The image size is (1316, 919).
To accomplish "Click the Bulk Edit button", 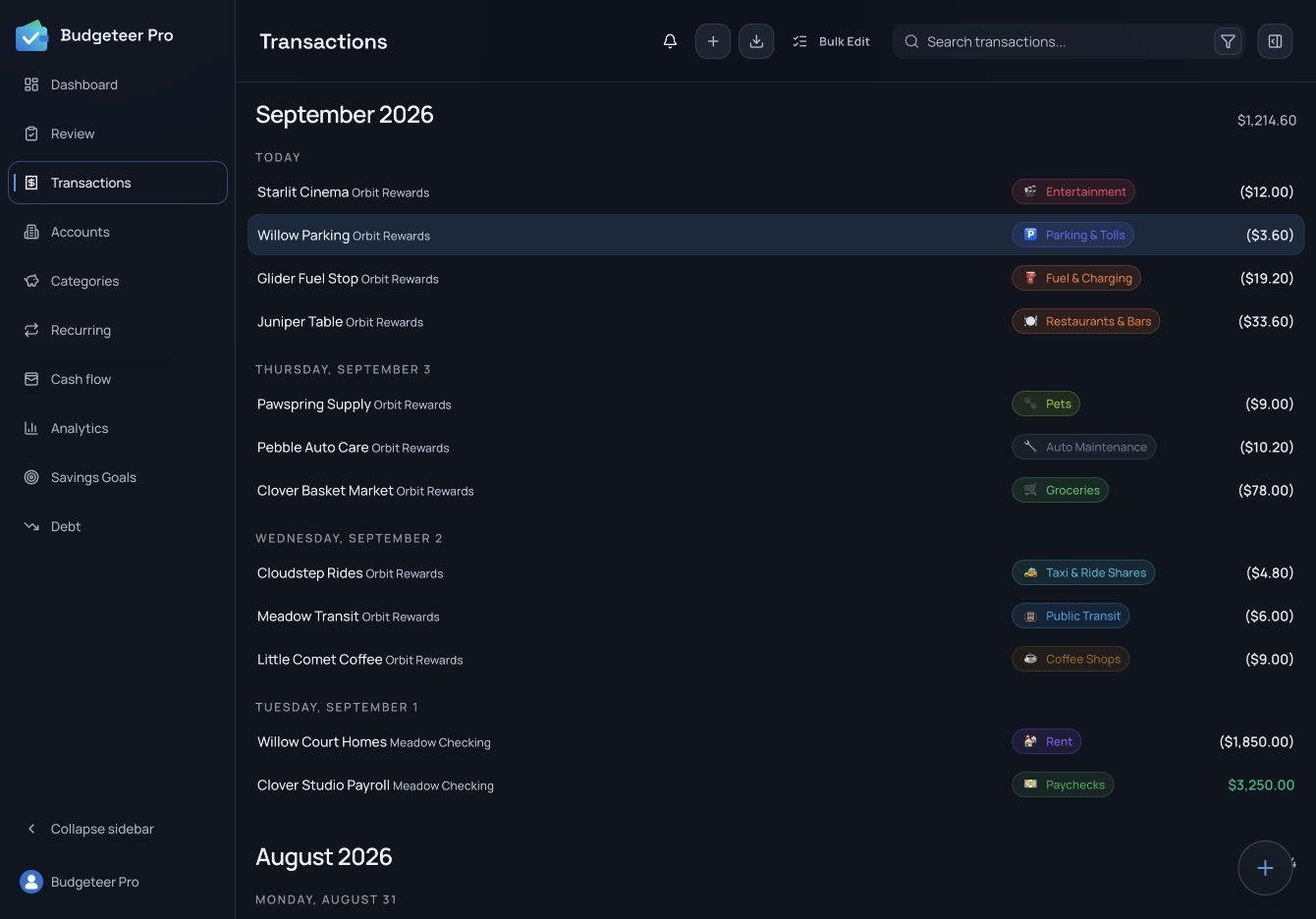I will point(831,41).
